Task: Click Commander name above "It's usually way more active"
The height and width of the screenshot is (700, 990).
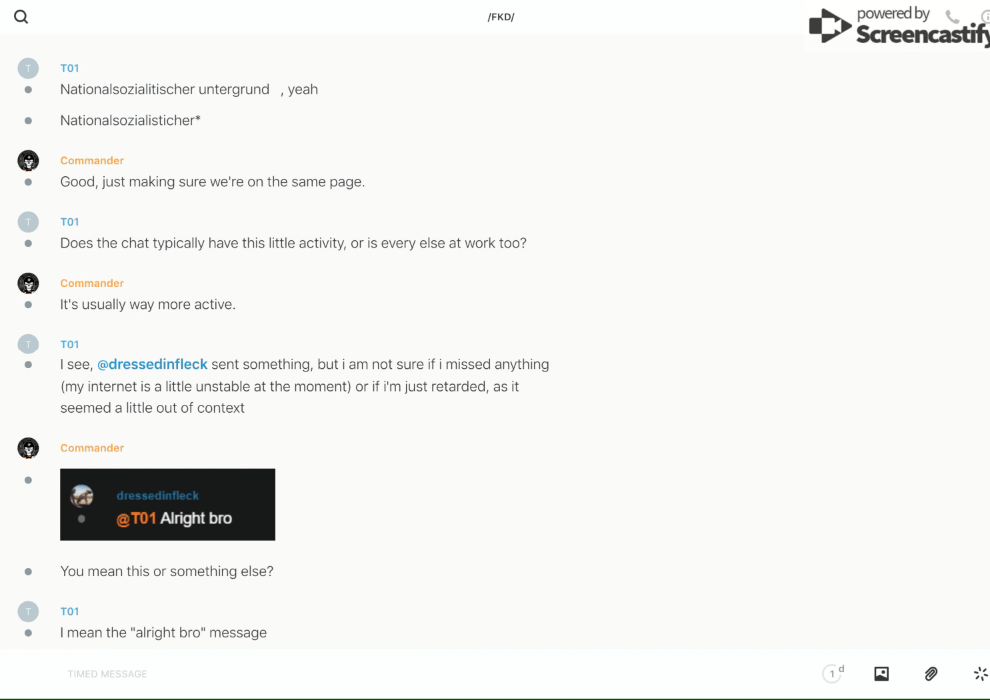Action: [92, 283]
